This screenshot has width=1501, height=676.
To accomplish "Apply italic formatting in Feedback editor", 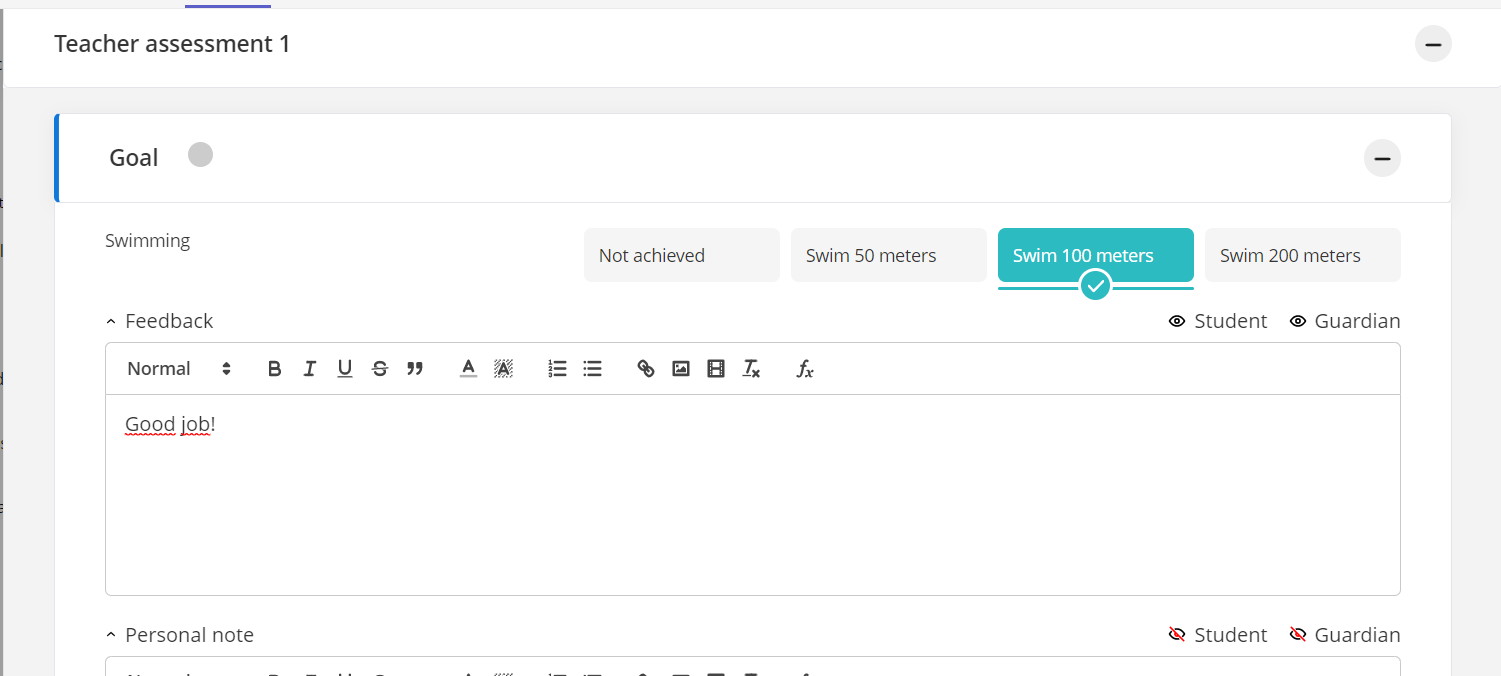I will [x=310, y=369].
